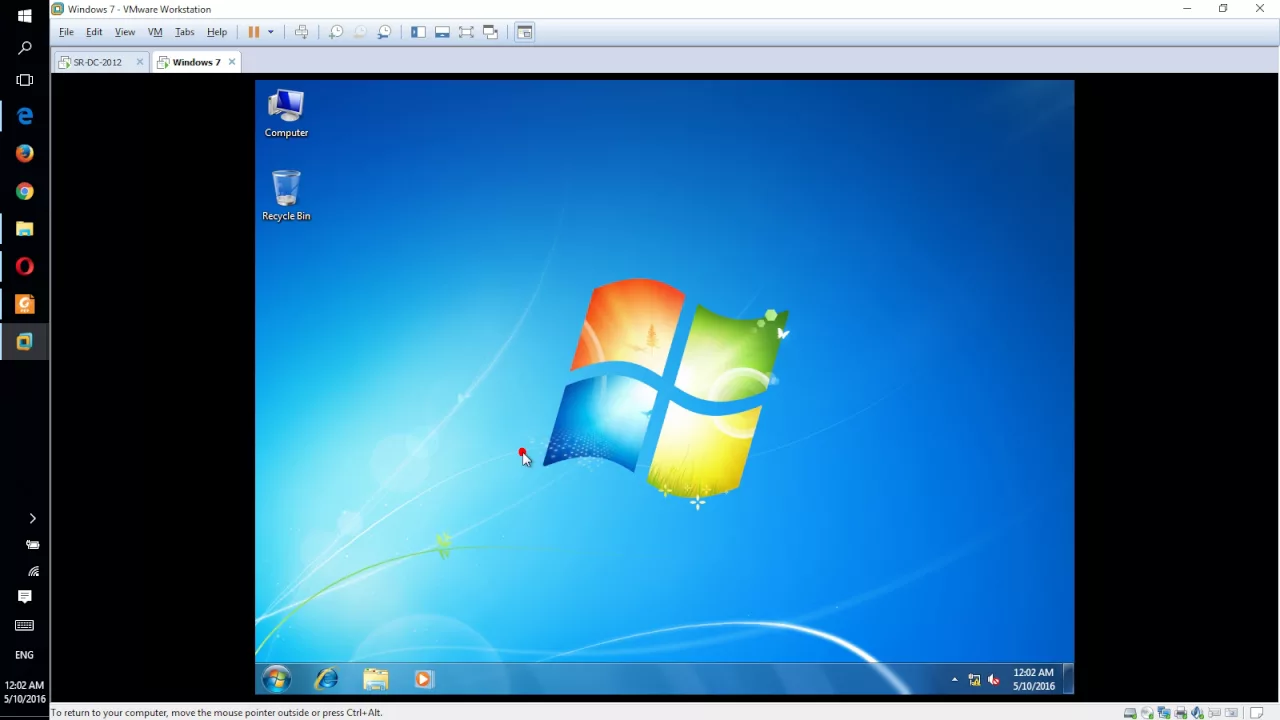Open the sound card status icon
1280x720 pixels.
pyautogui.click(x=1197, y=713)
